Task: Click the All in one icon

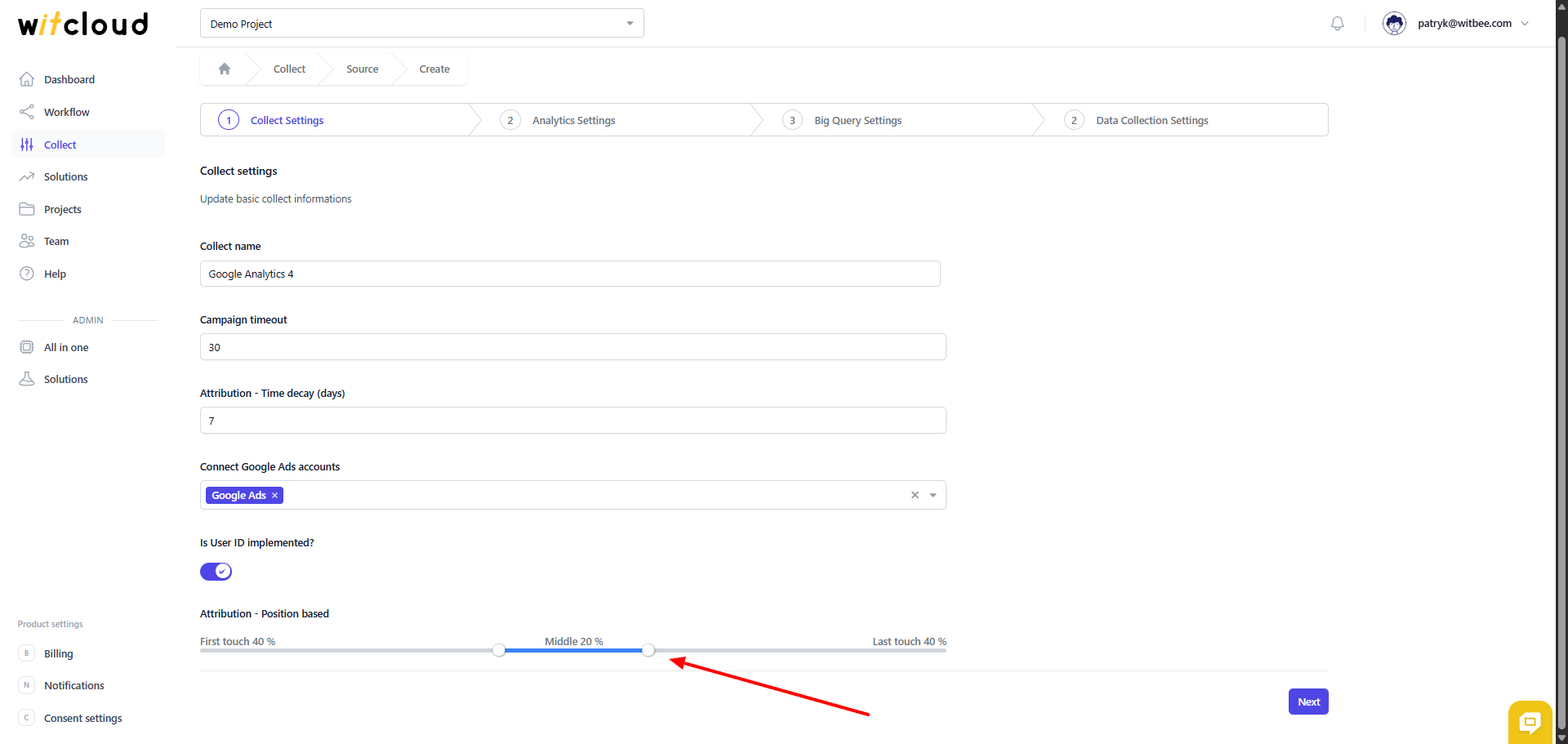Action: coord(27,347)
